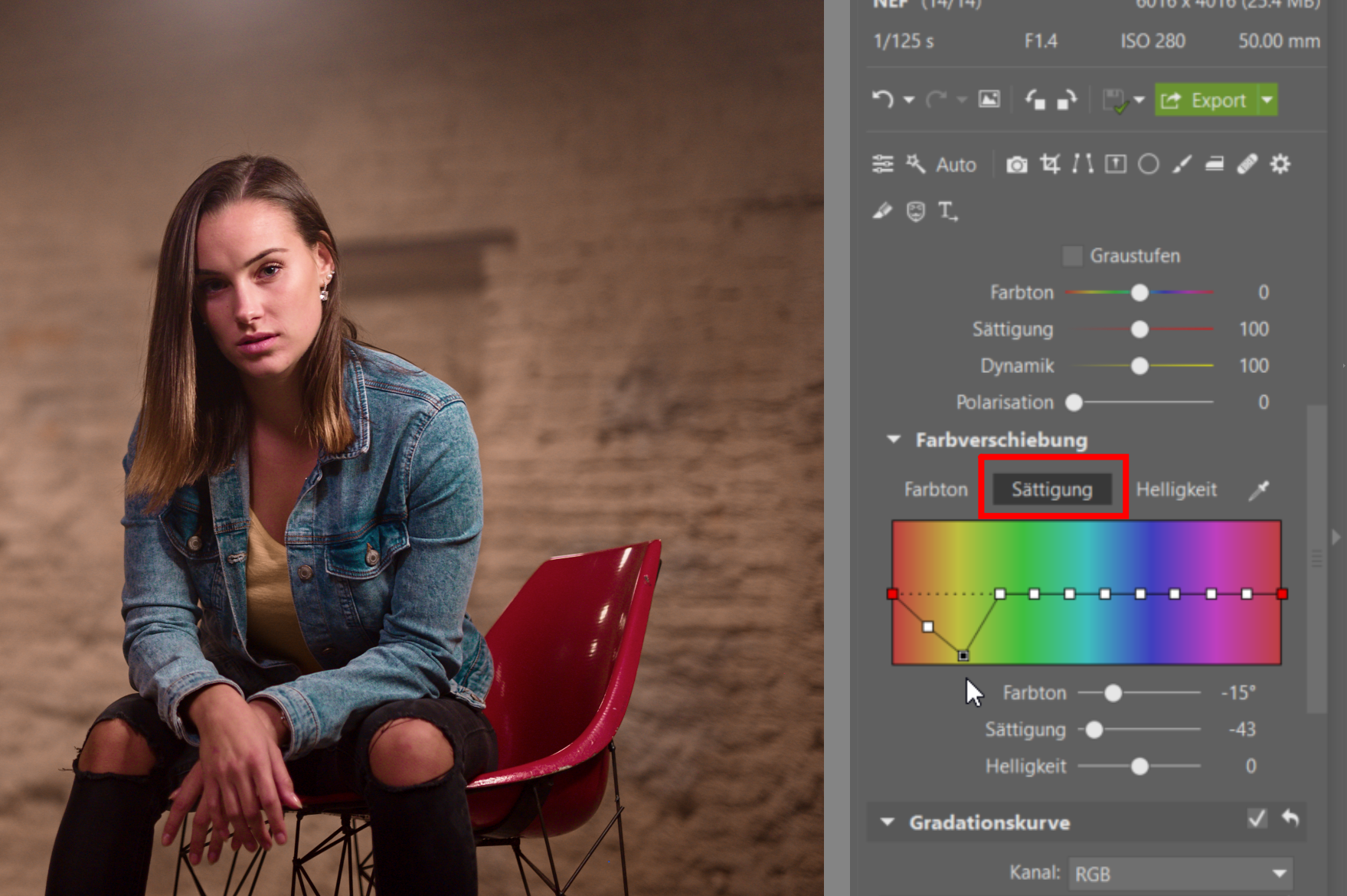
Task: Click the Sättigung value 100
Action: click(x=1254, y=329)
